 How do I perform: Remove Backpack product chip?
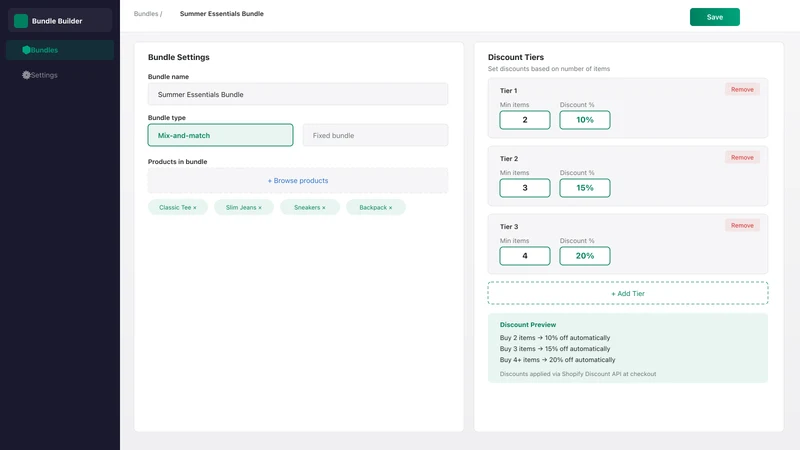(x=390, y=208)
